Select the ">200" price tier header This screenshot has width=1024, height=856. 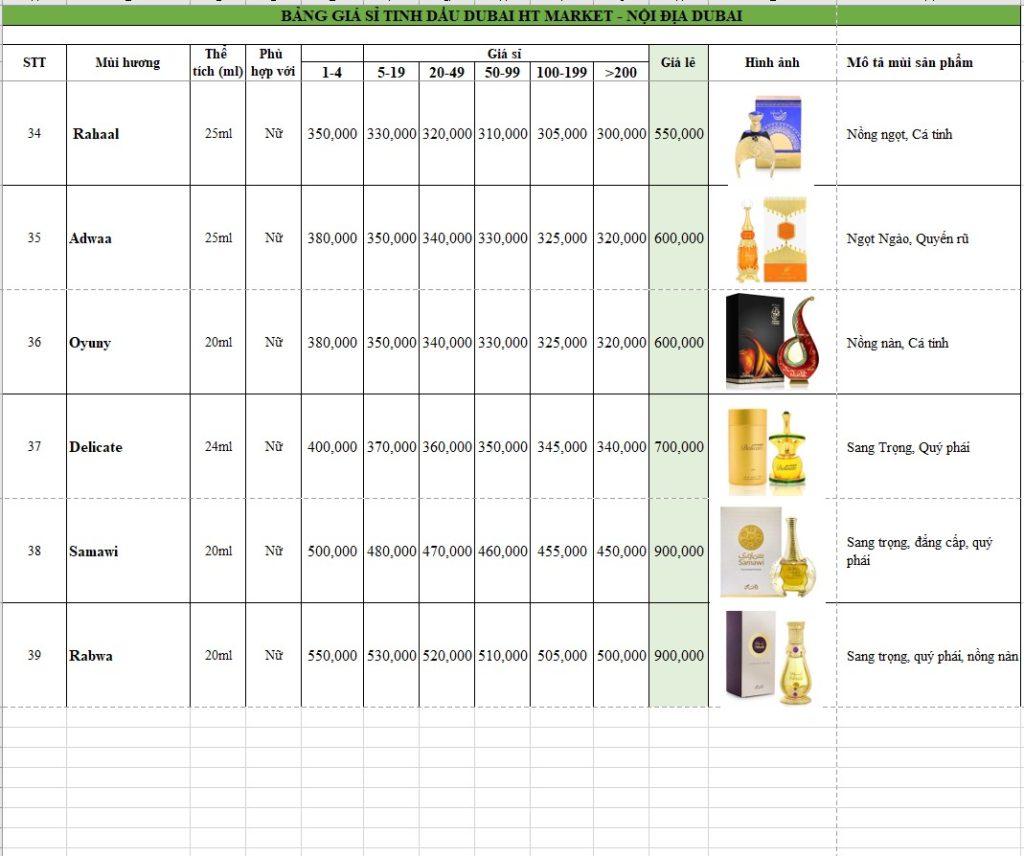click(620, 72)
